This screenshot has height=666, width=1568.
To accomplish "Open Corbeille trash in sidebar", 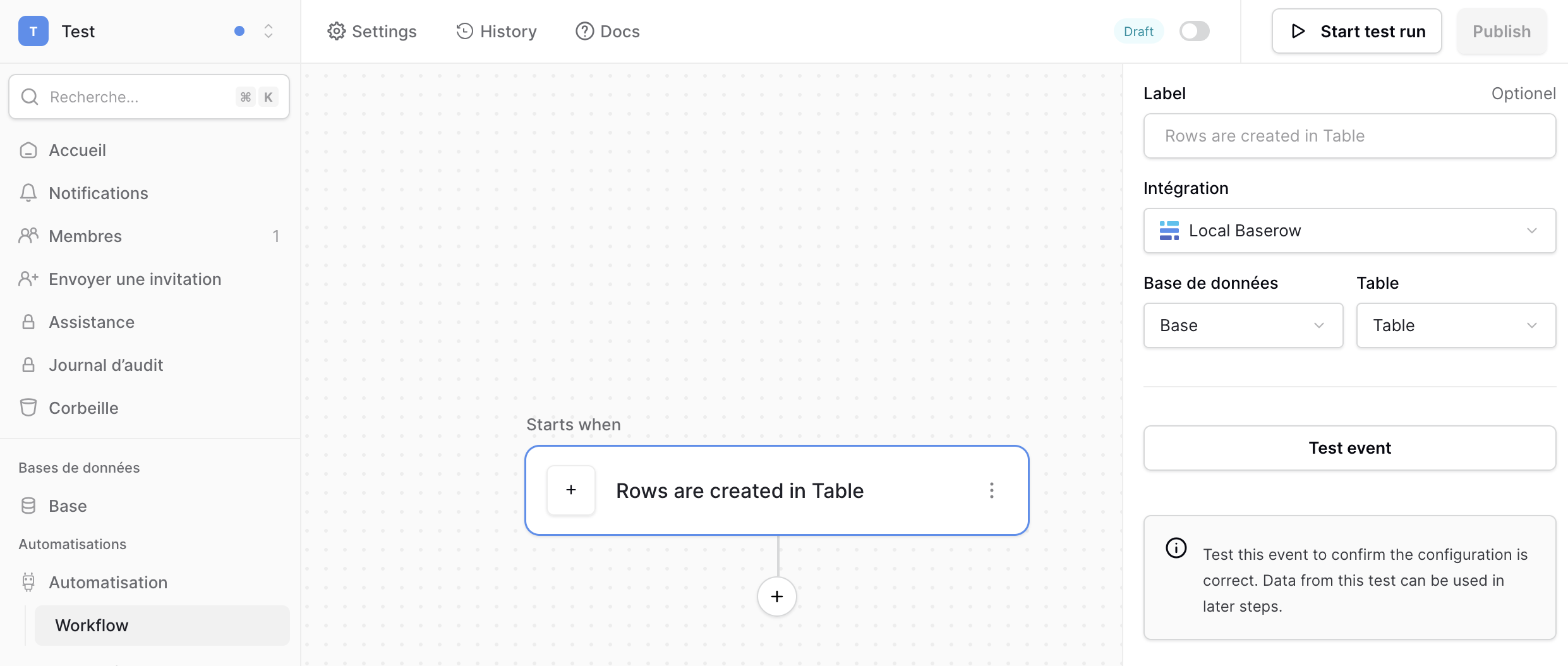I will [28, 408].
